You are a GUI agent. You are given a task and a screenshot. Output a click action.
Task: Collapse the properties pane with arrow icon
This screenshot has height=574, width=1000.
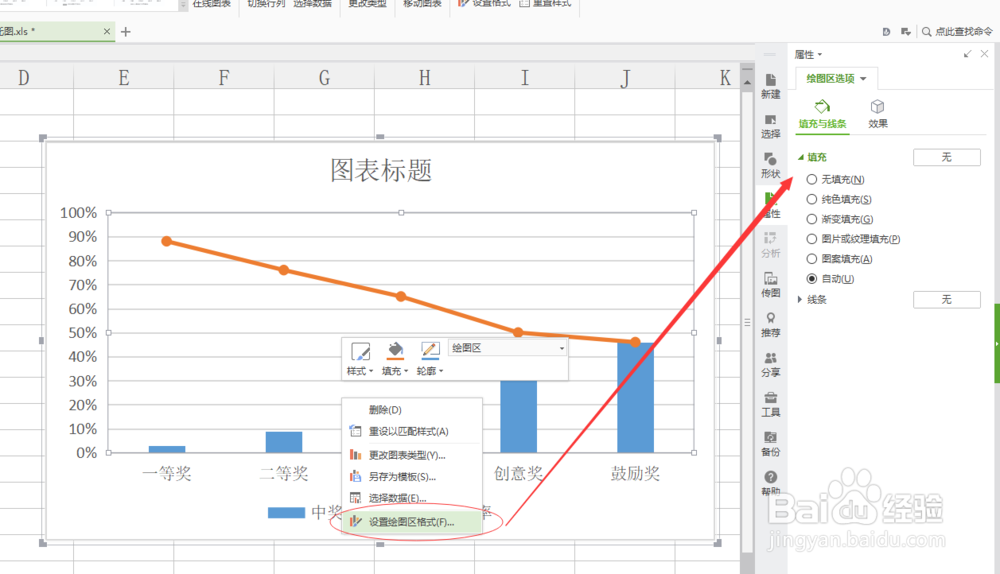click(x=967, y=54)
